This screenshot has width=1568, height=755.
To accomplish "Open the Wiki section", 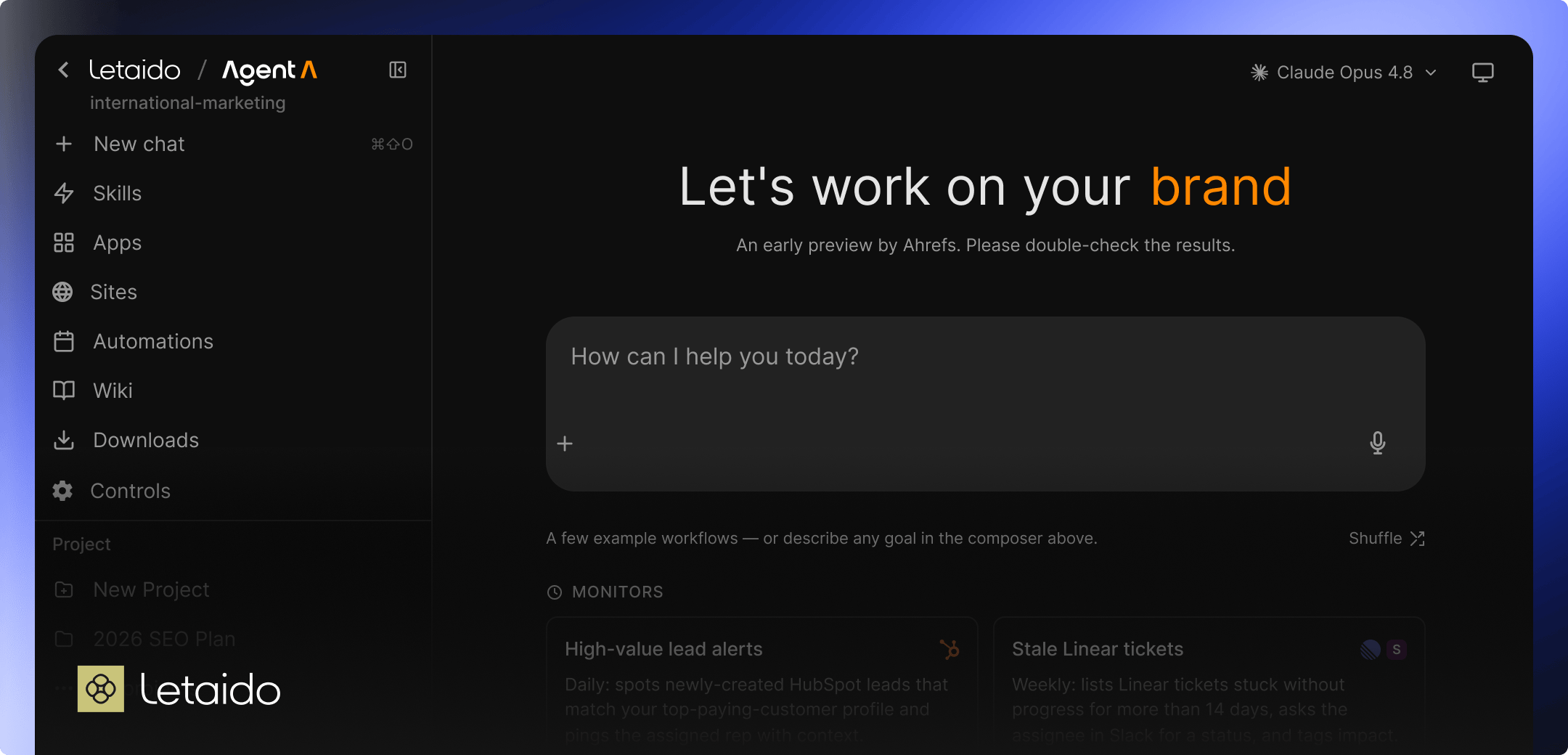I will click(233, 391).
